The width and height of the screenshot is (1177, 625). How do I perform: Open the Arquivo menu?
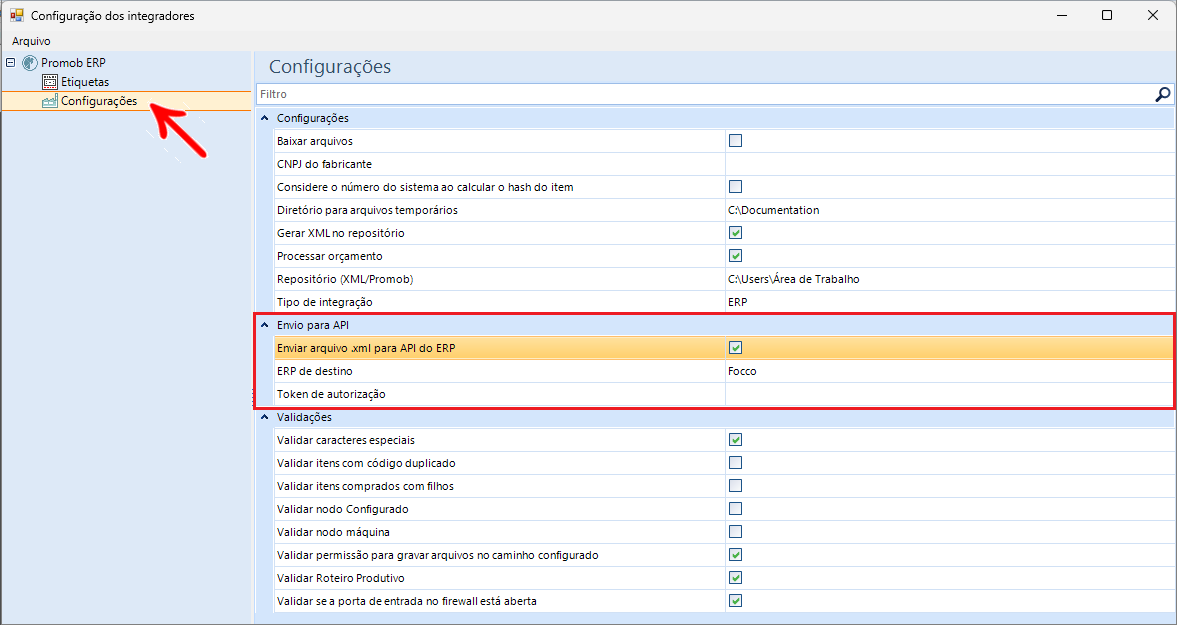pyautogui.click(x=32, y=41)
